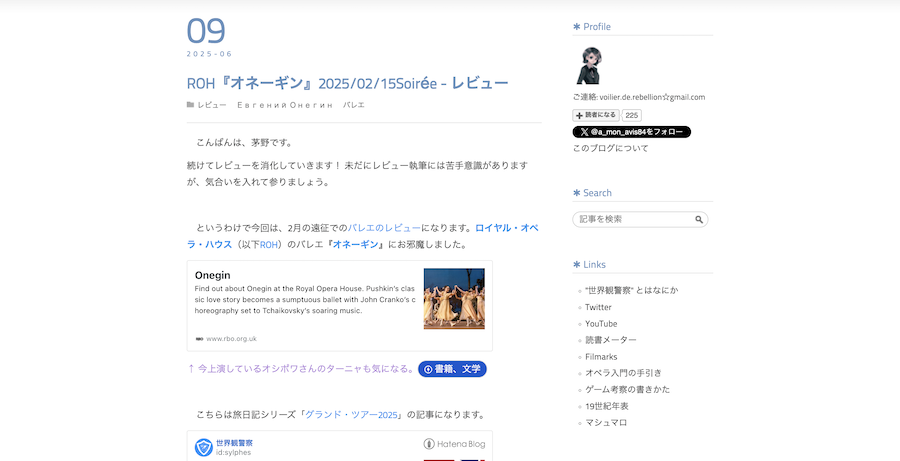Open the 19世紀年表 link
Viewport: 900px width, 461px height.
pos(606,406)
